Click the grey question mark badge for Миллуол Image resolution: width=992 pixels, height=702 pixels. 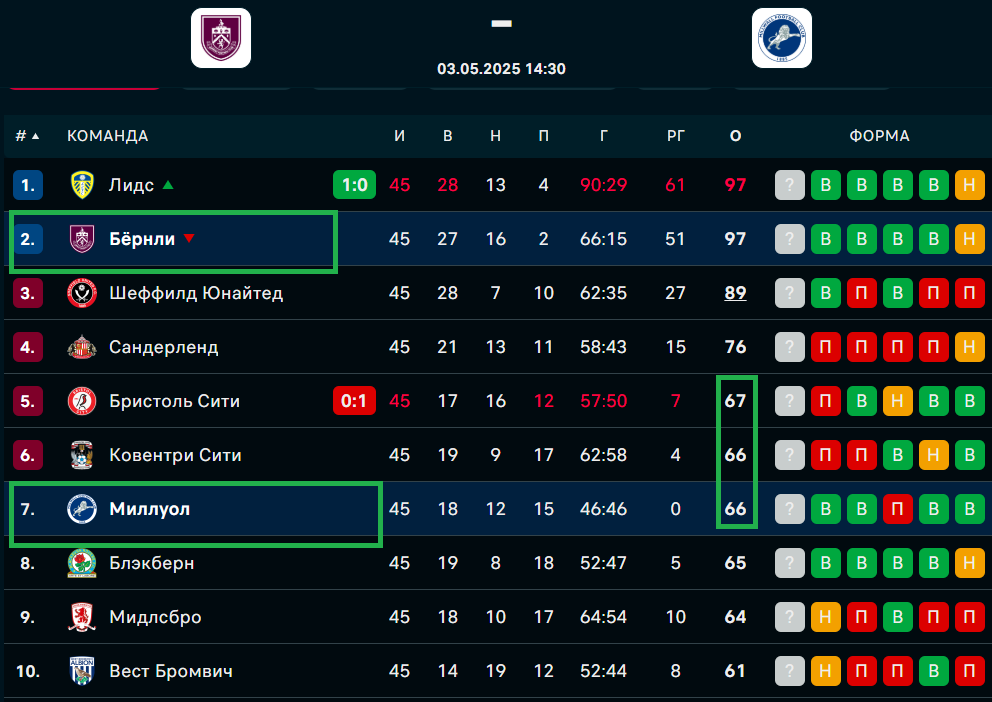tap(790, 509)
